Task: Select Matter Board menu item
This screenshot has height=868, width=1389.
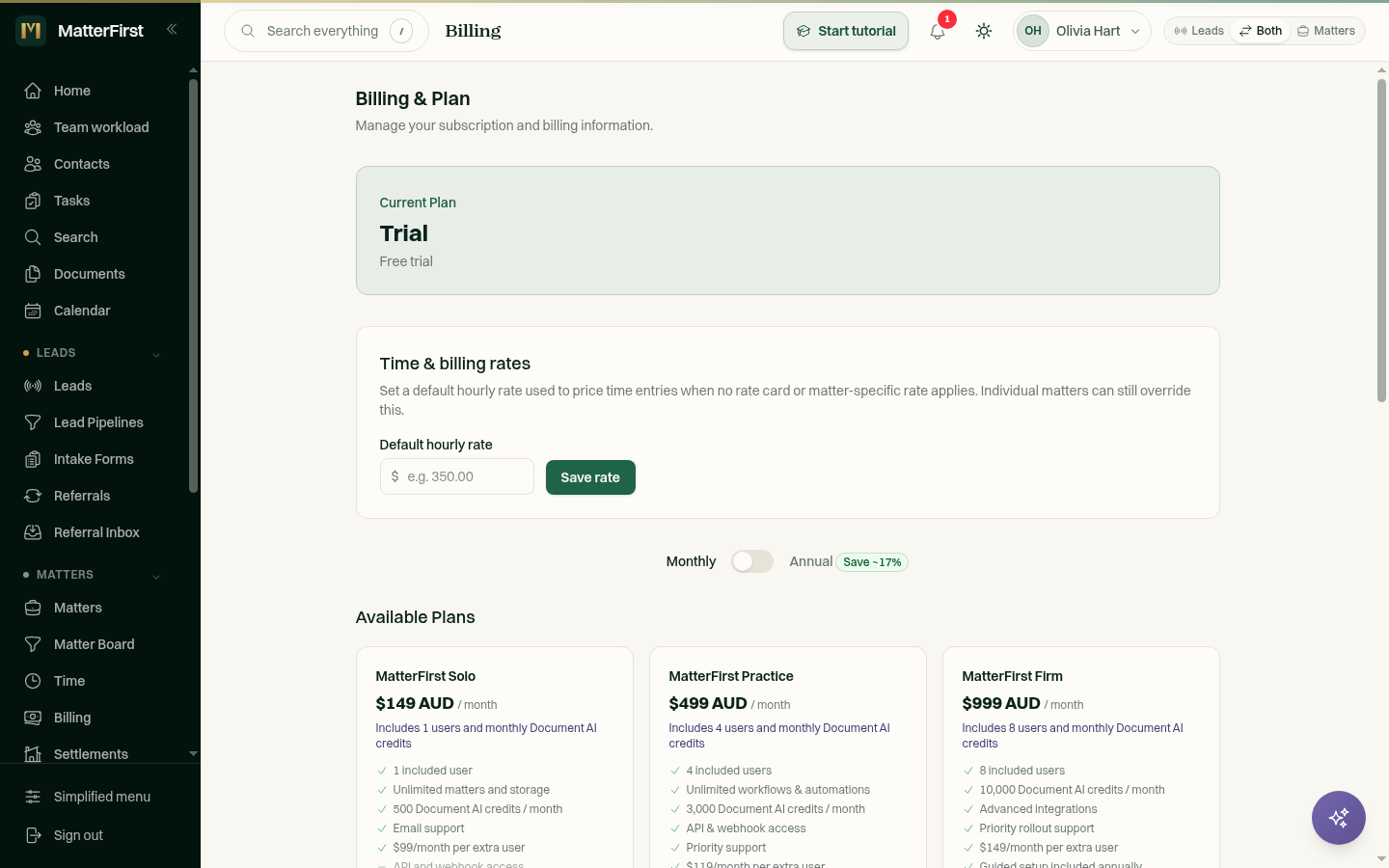Action: [x=93, y=644]
